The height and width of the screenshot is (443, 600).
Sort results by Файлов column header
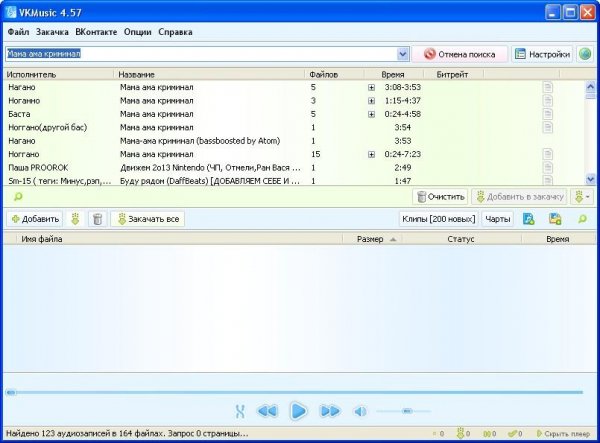pos(334,75)
